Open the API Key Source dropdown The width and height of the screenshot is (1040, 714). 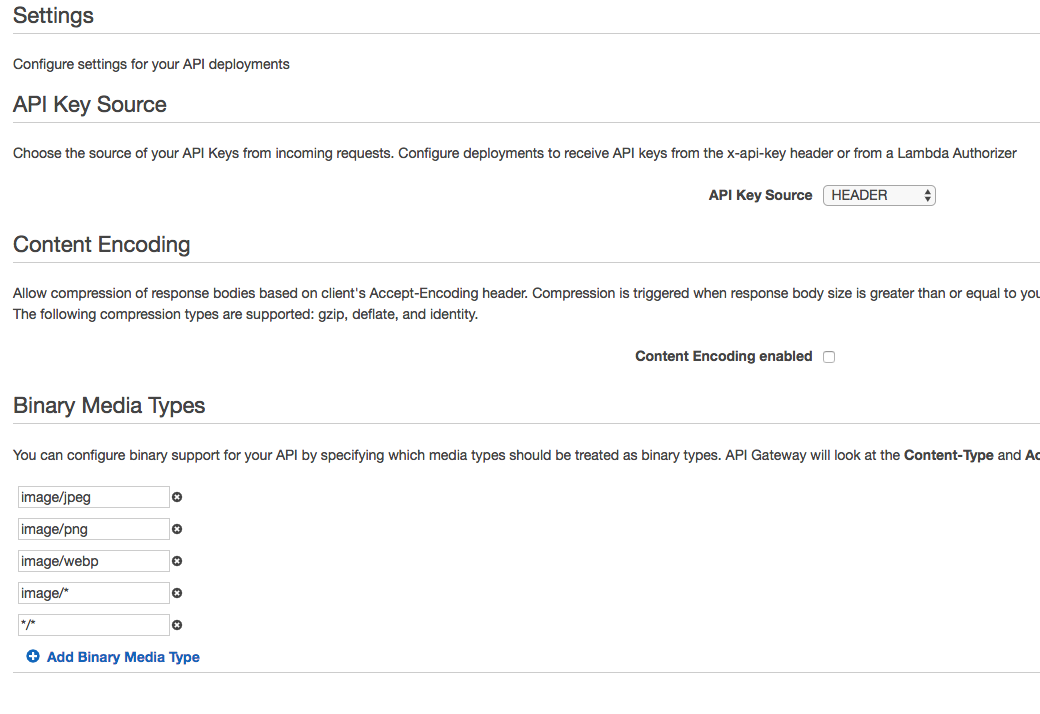click(879, 196)
